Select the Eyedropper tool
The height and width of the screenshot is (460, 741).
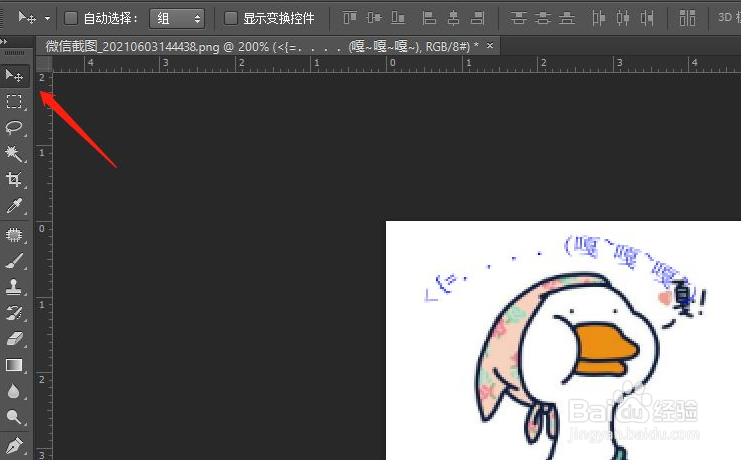tap(14, 206)
